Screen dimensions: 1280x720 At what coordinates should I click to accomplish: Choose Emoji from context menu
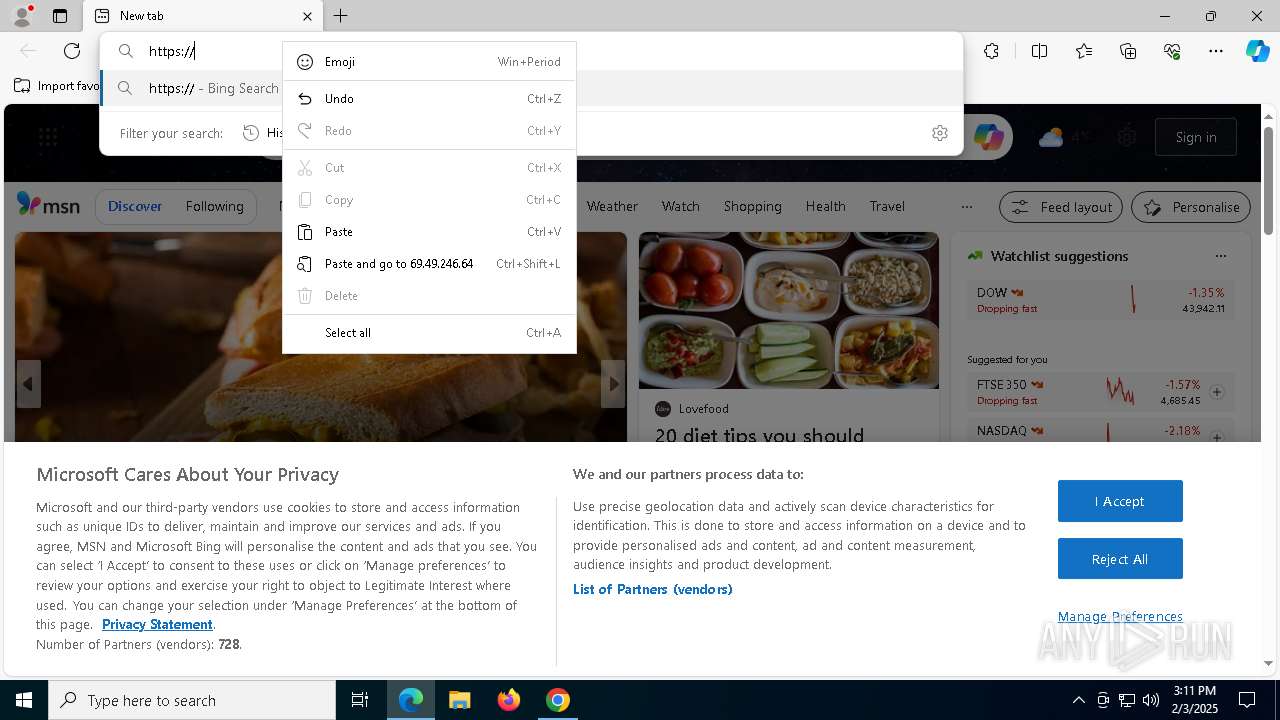429,62
